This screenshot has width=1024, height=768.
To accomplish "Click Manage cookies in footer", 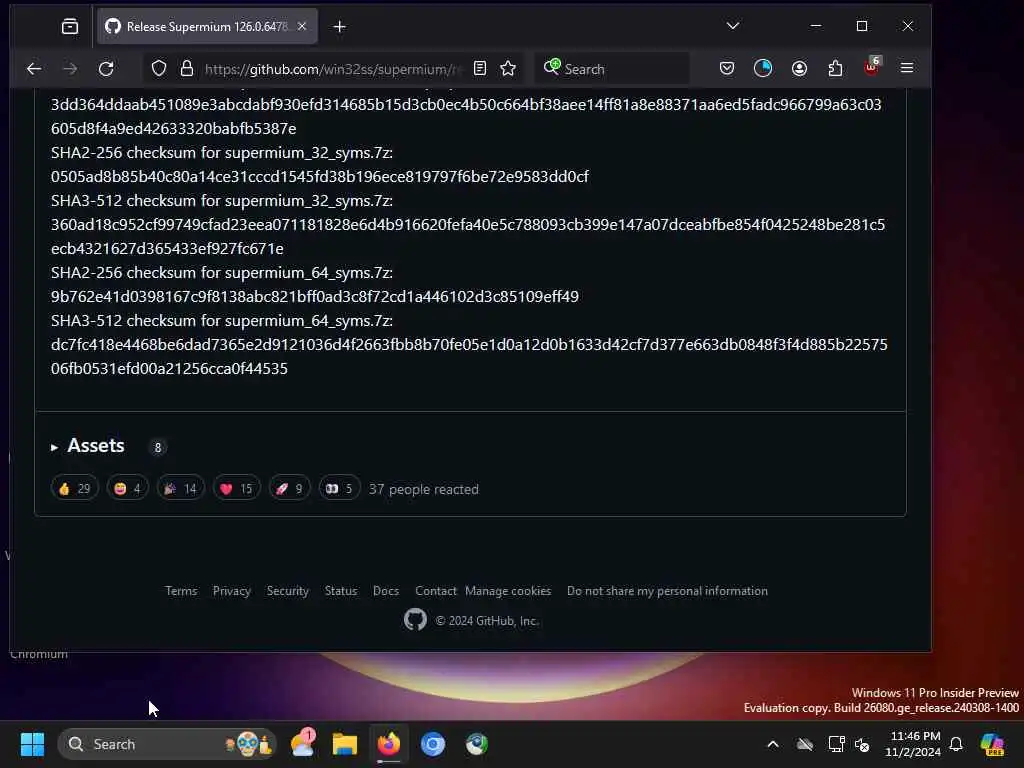I will pos(508,591).
